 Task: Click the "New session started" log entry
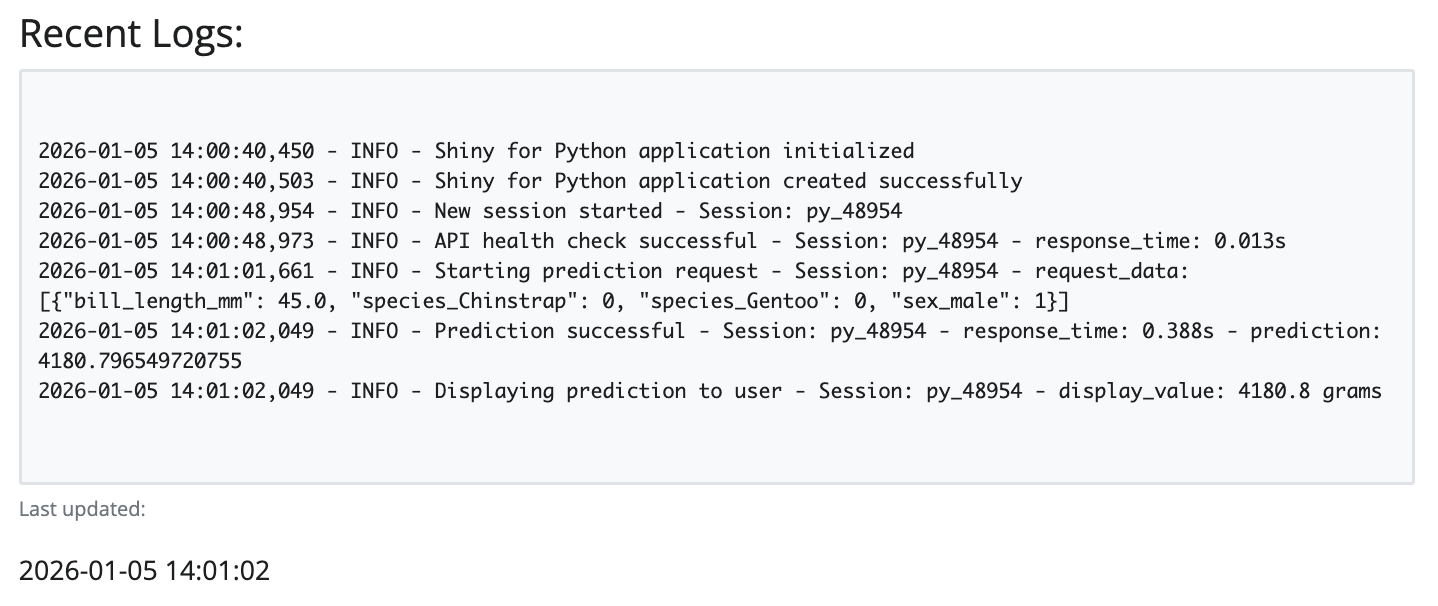(548, 212)
